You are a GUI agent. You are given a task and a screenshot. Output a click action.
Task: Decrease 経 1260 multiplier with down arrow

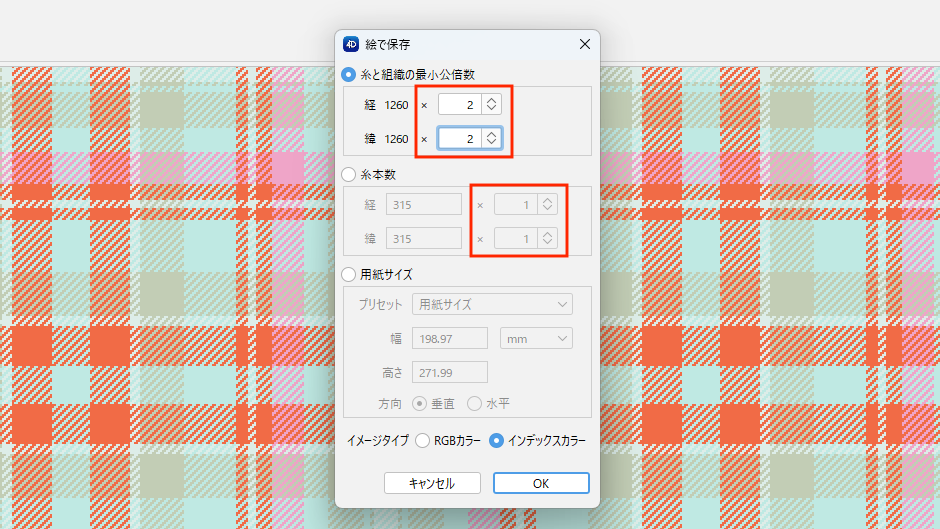(x=491, y=109)
